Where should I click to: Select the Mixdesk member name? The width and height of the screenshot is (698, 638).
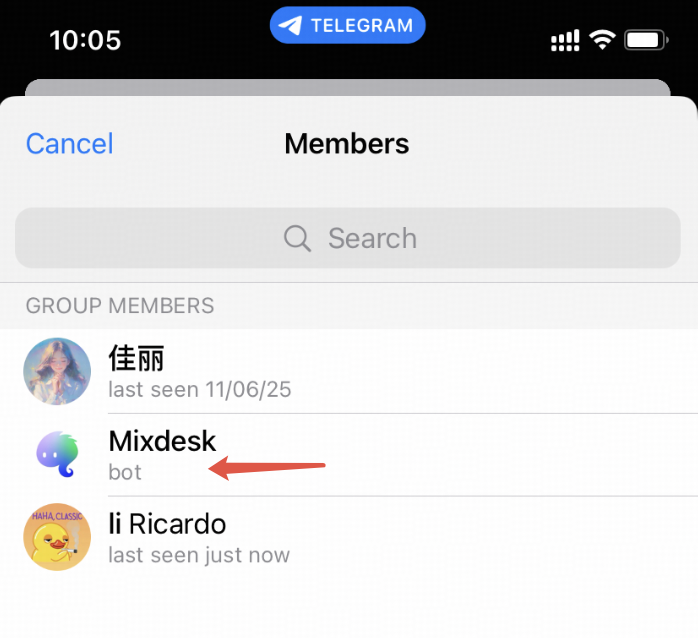pyautogui.click(x=162, y=441)
